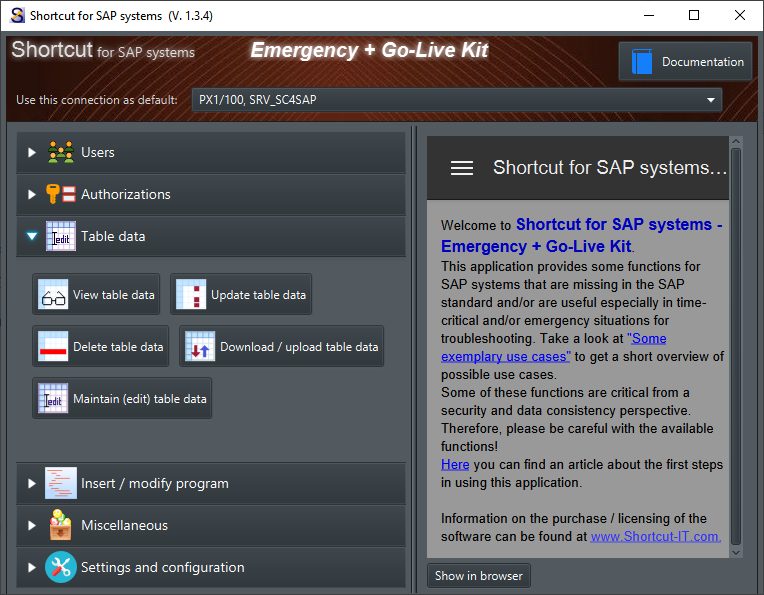Open the hamburger menu in help panel
Image resolution: width=764 pixels, height=595 pixels.
tap(462, 168)
